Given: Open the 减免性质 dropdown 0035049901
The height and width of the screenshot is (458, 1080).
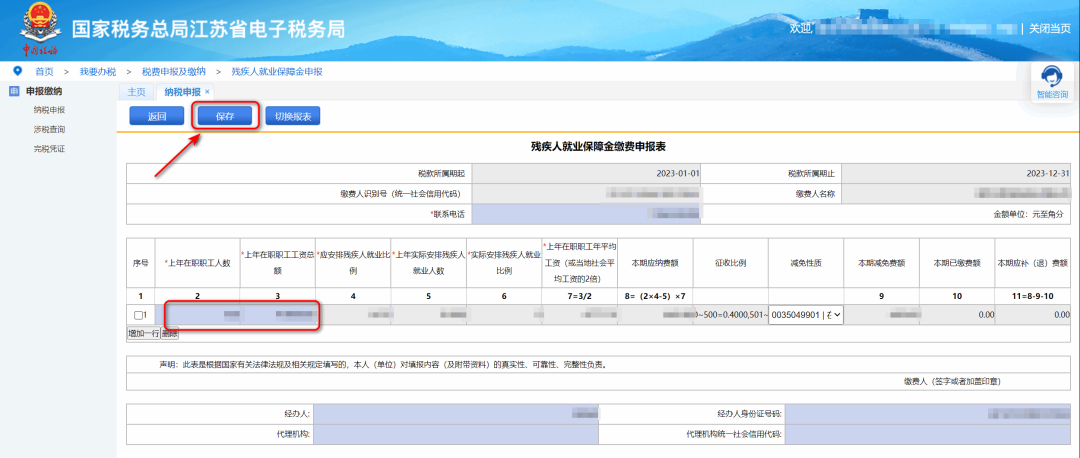Looking at the screenshot, I should point(807,315).
